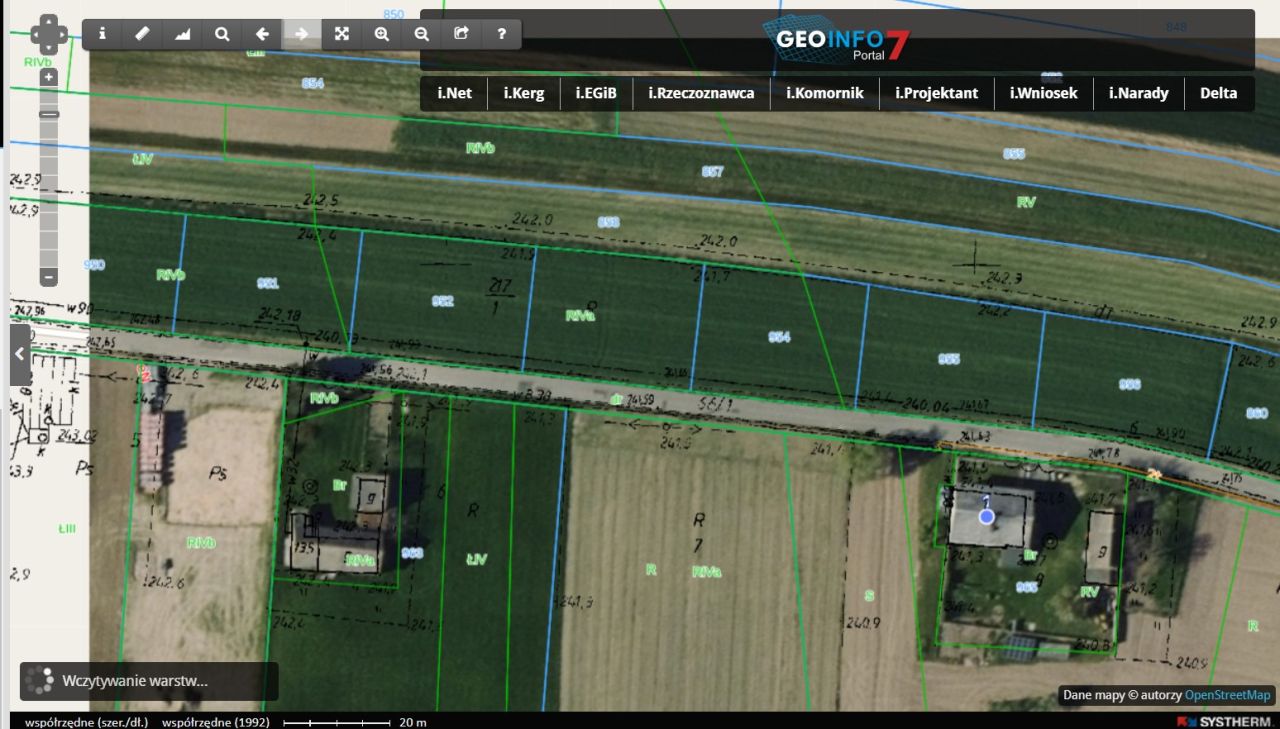
Task: Open the i.Komornik menu item
Action: (825, 93)
